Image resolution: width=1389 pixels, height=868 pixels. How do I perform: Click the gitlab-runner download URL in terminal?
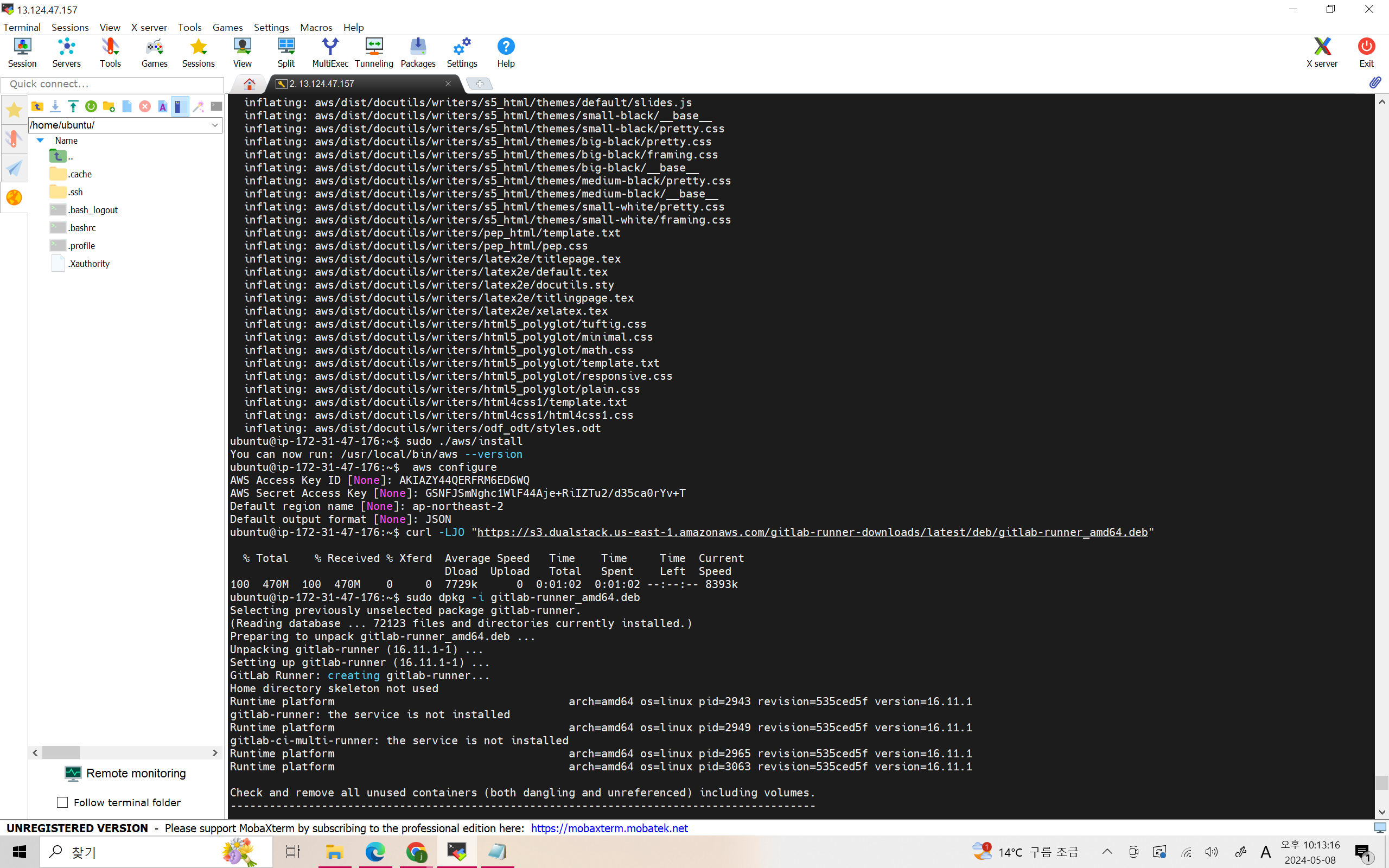coord(812,532)
